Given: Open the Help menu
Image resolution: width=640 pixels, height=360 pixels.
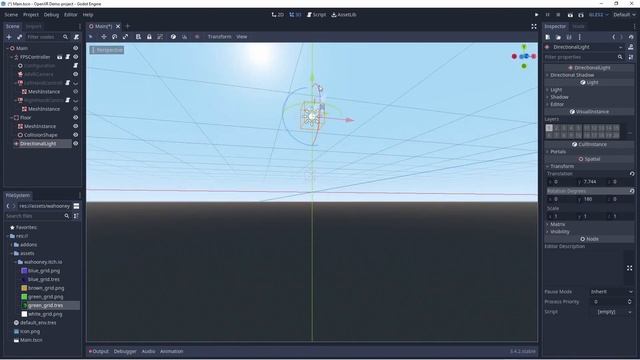Looking at the screenshot, I should pos(88,15).
